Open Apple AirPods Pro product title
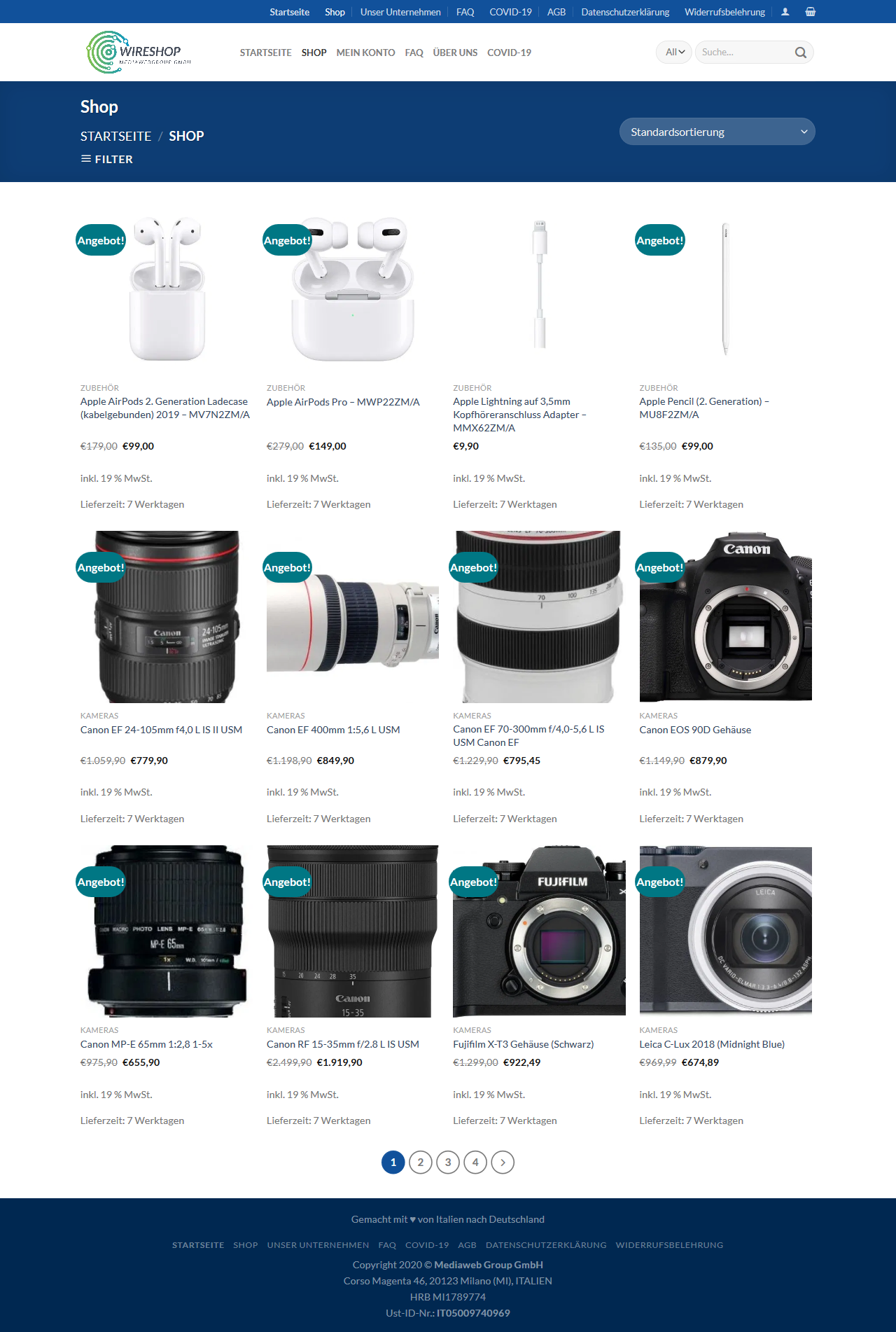 click(x=343, y=402)
